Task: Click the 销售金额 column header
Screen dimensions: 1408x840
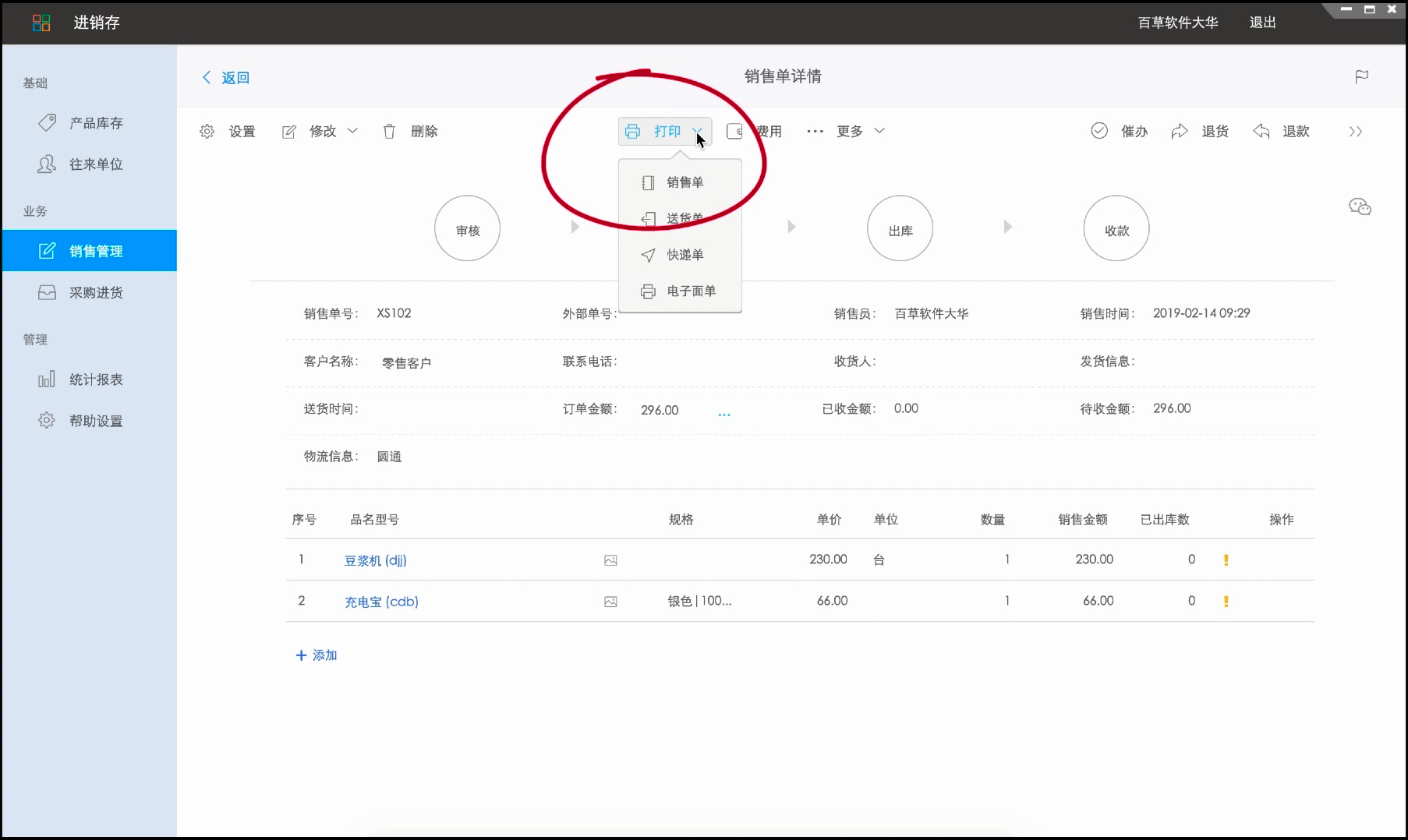Action: click(x=1083, y=520)
